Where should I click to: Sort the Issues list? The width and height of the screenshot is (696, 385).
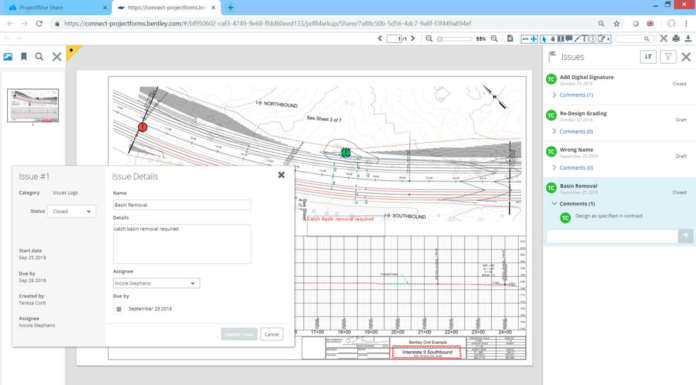coord(648,57)
